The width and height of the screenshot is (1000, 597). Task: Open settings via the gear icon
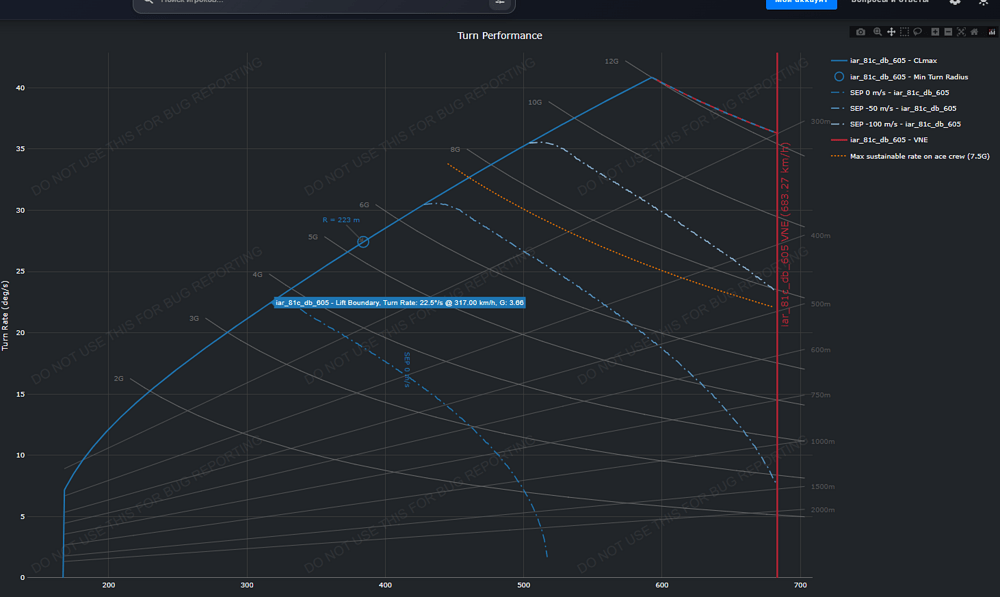(x=955, y=2)
